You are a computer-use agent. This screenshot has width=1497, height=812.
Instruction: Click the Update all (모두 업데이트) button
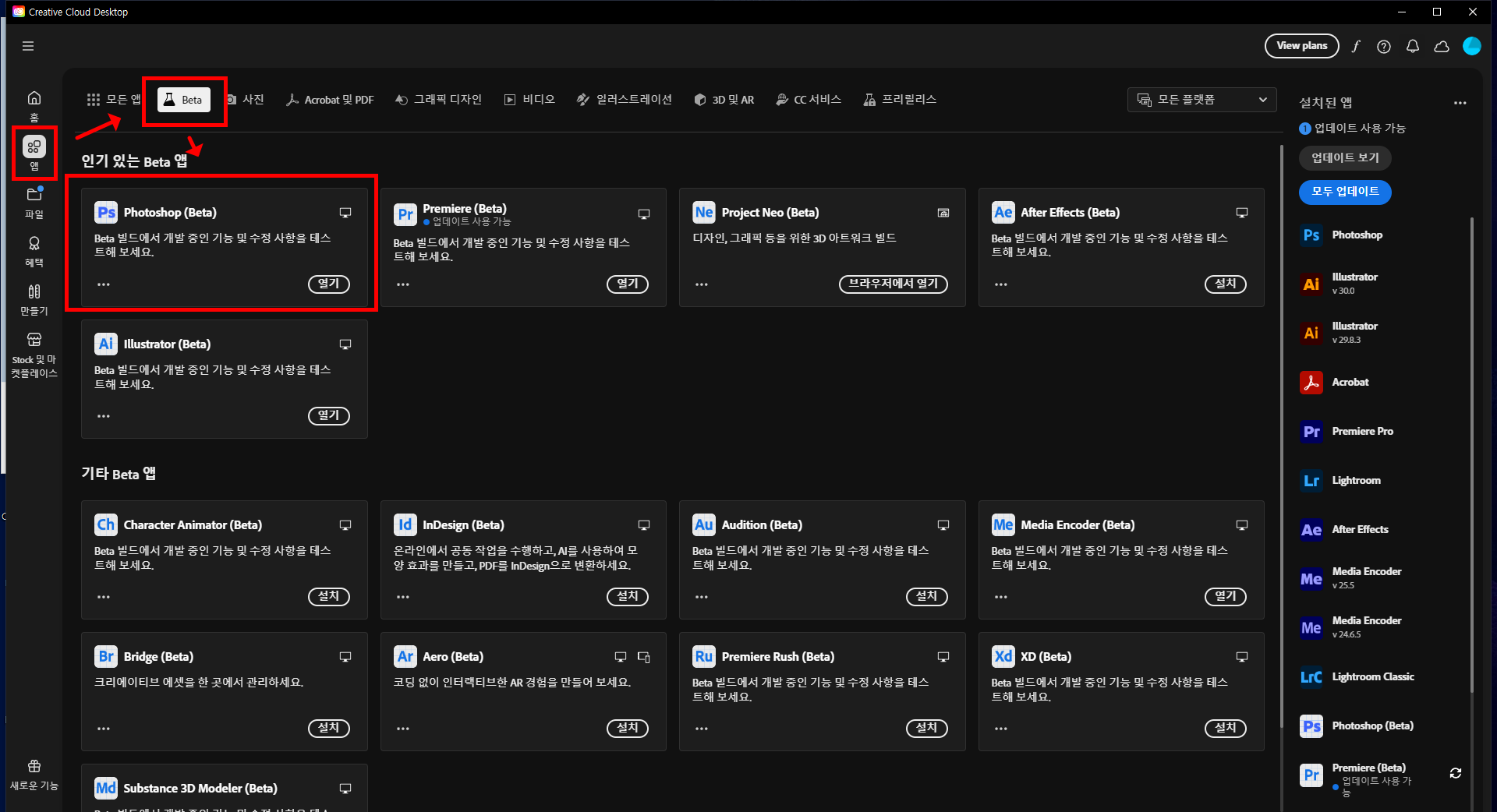pyautogui.click(x=1345, y=192)
